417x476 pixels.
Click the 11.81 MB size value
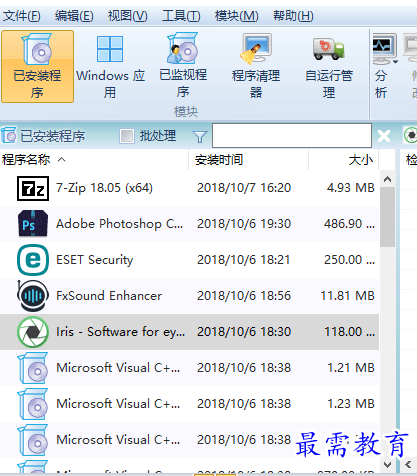click(348, 296)
